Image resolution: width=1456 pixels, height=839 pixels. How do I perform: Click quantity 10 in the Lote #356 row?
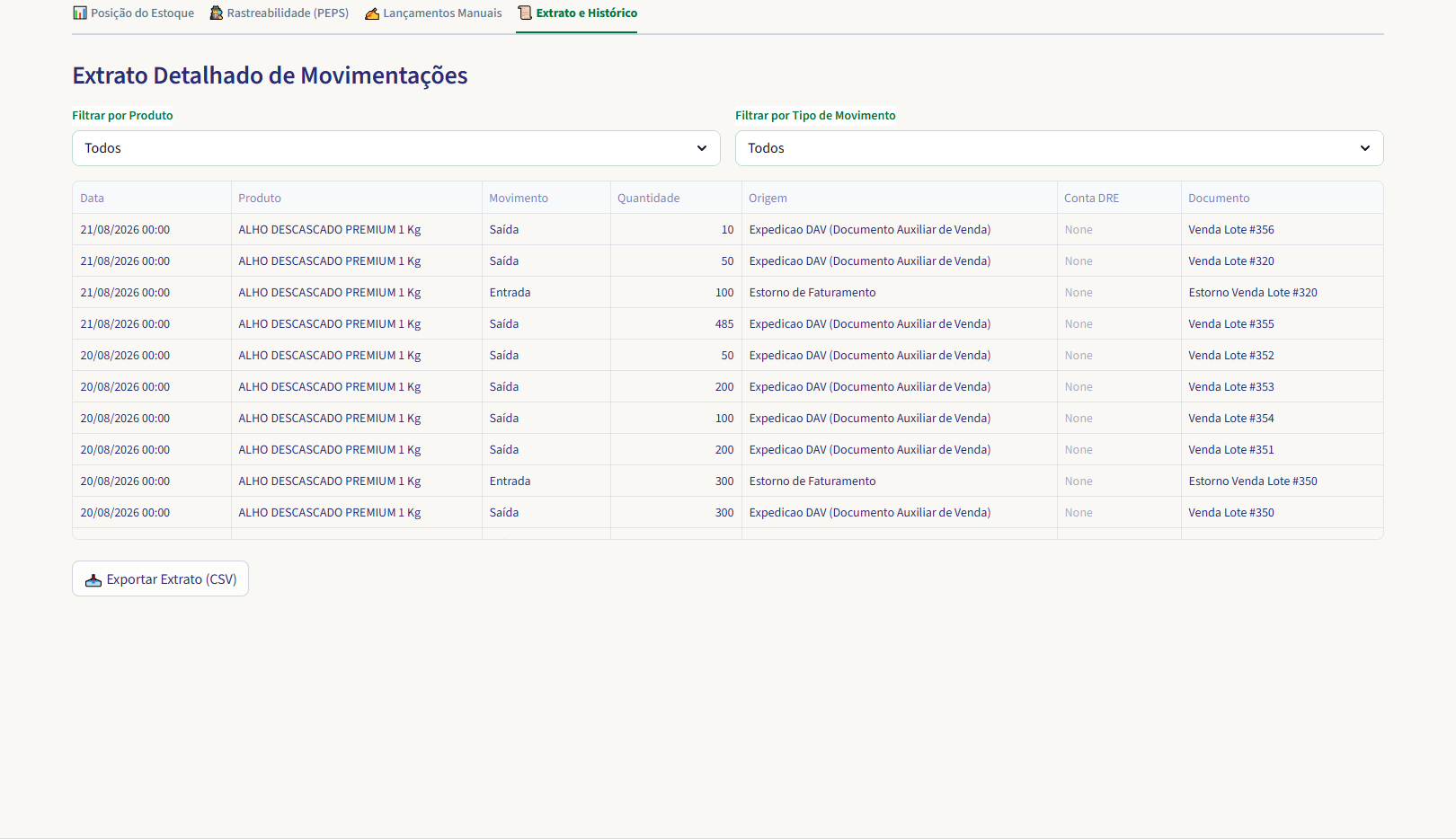point(676,229)
